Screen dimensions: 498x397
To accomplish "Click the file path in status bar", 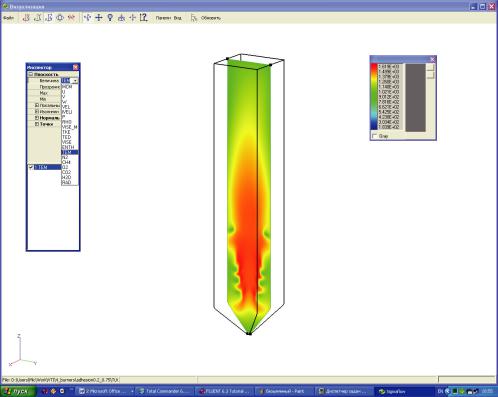I will [x=60, y=380].
